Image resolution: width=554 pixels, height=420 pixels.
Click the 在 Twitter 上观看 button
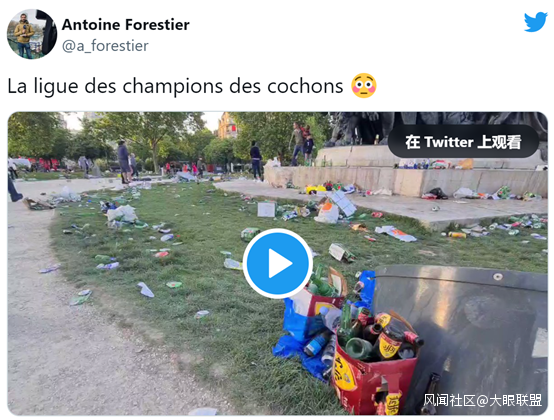[x=463, y=142]
